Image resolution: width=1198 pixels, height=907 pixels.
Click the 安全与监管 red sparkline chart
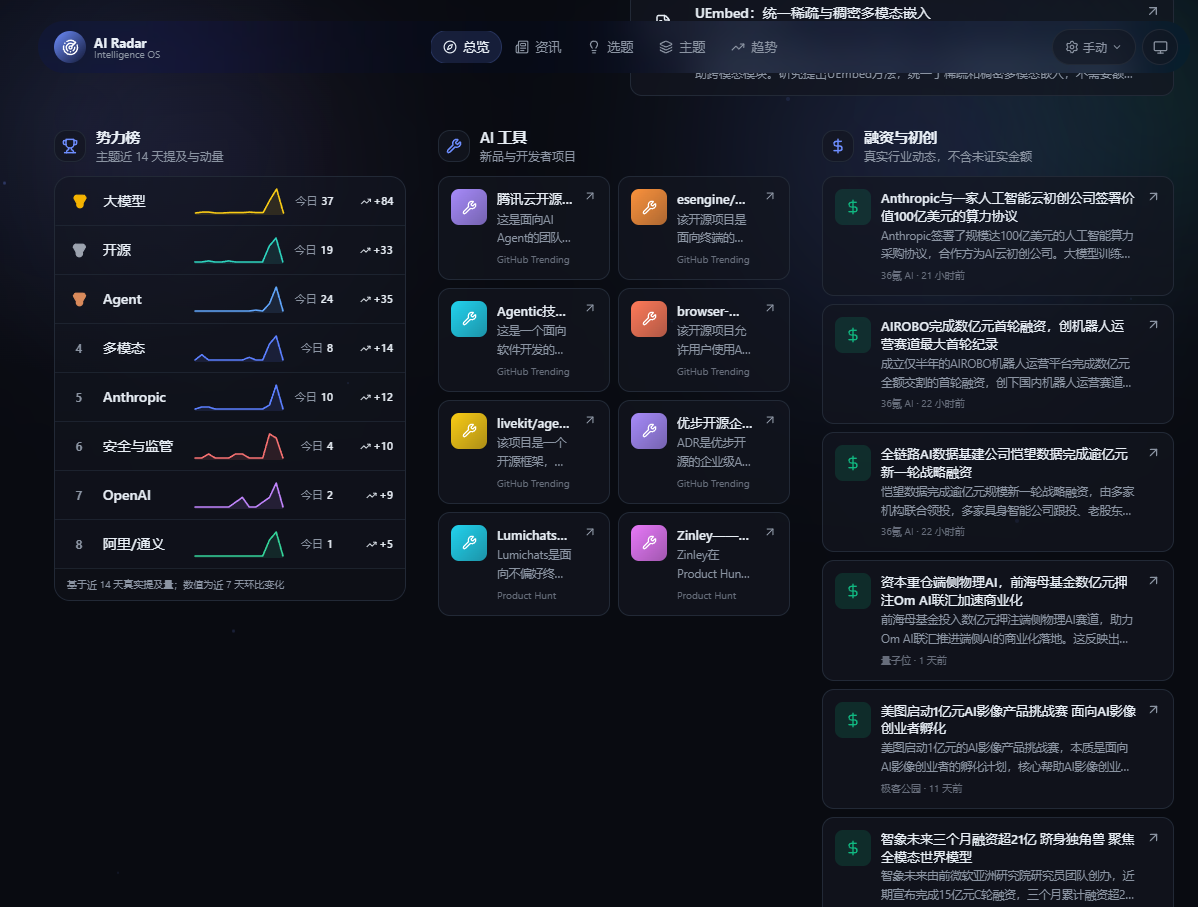[239, 445]
